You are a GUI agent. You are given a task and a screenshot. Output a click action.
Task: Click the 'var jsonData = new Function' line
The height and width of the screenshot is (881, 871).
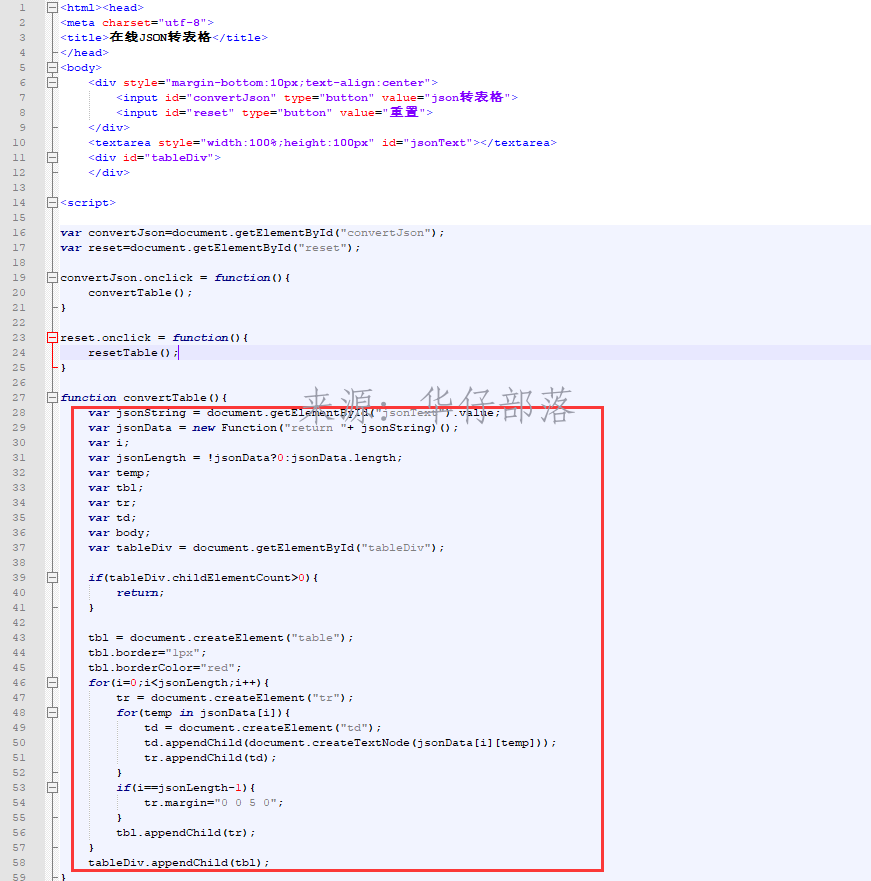point(273,428)
